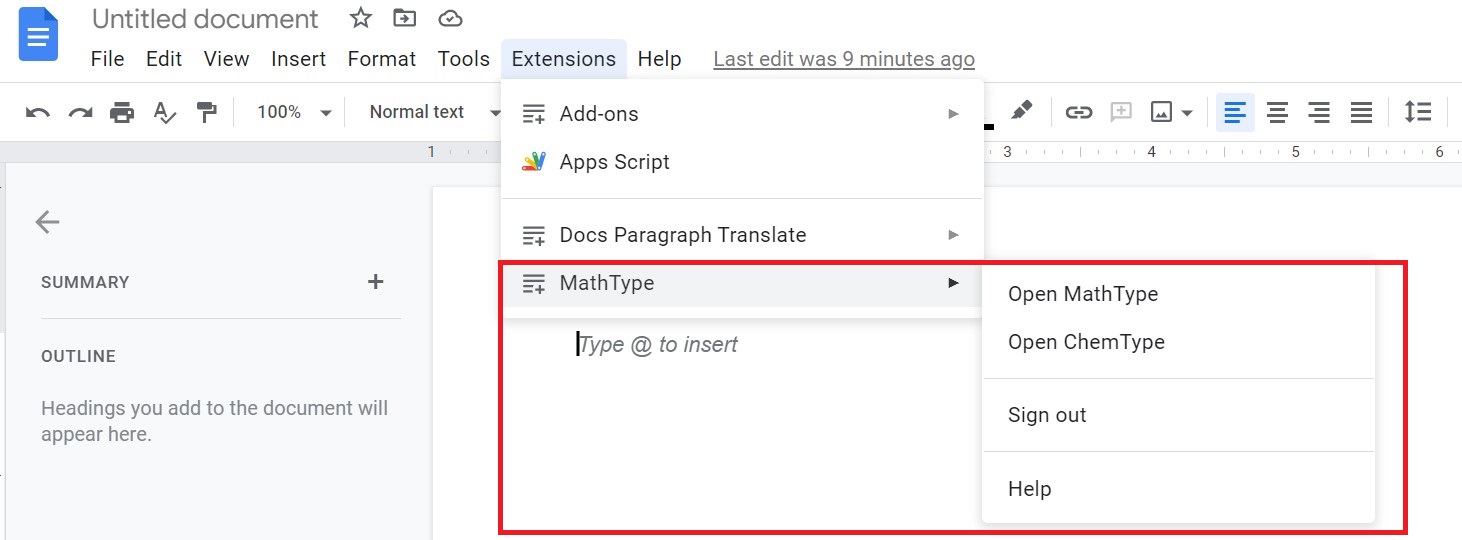Open the zoom level dropdown

point(294,113)
